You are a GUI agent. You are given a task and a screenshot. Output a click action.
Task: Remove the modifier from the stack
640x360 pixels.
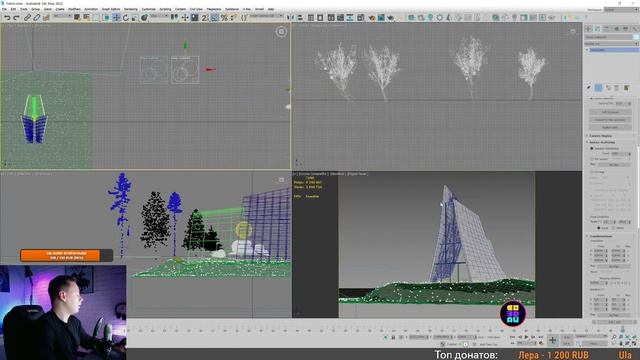point(617,88)
